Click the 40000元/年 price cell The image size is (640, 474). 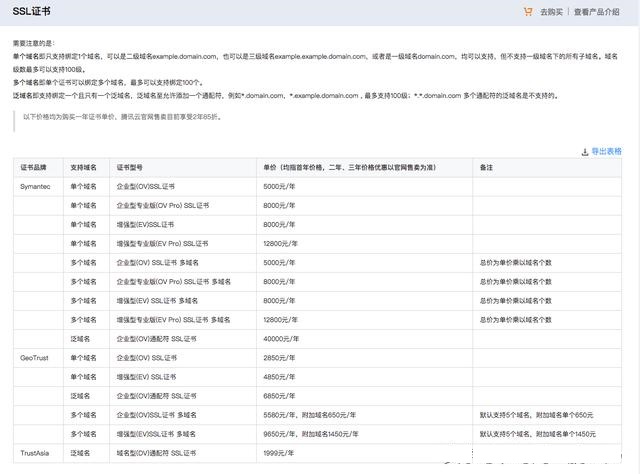coord(284,338)
